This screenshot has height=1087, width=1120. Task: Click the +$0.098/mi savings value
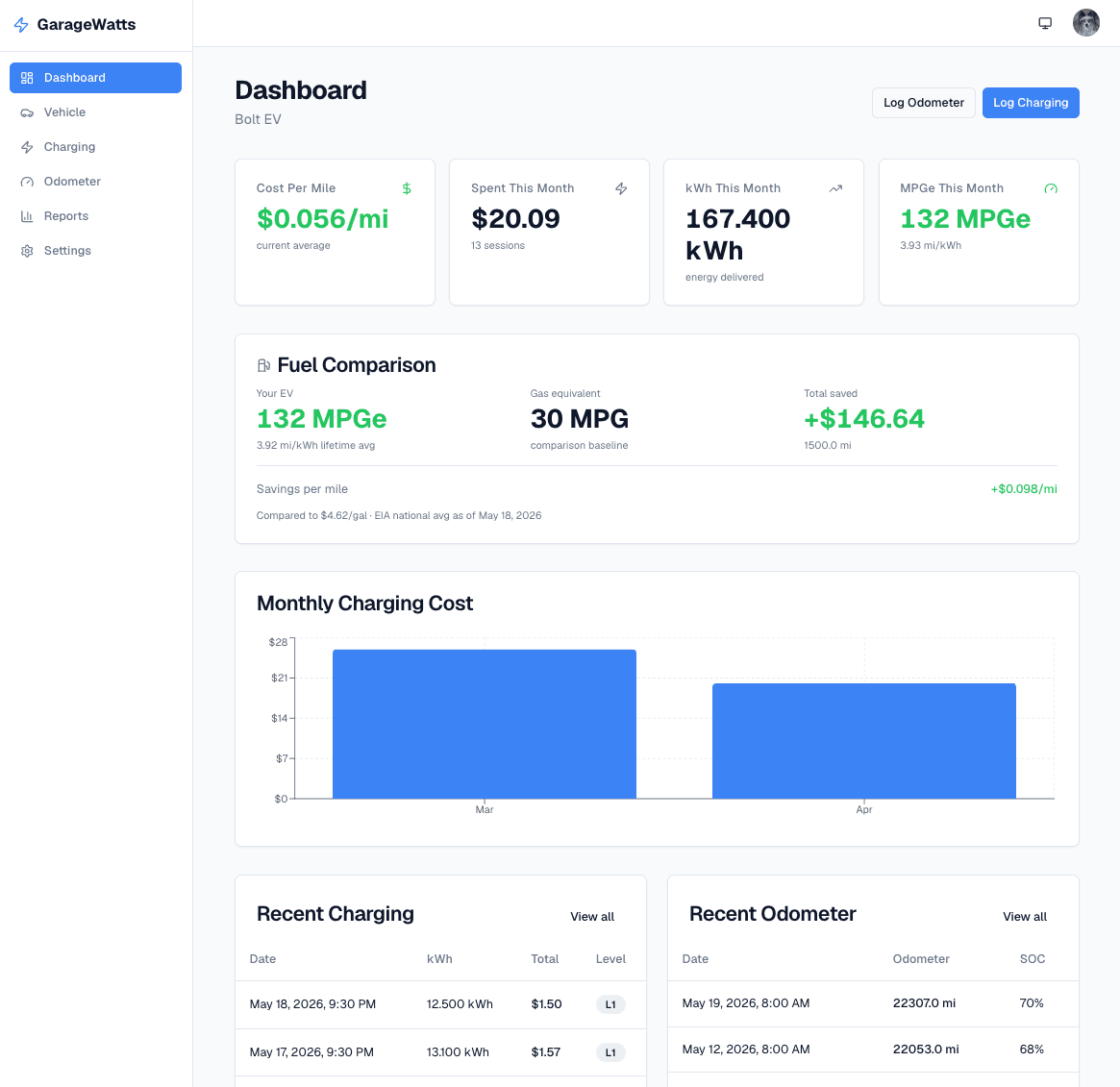(1024, 489)
